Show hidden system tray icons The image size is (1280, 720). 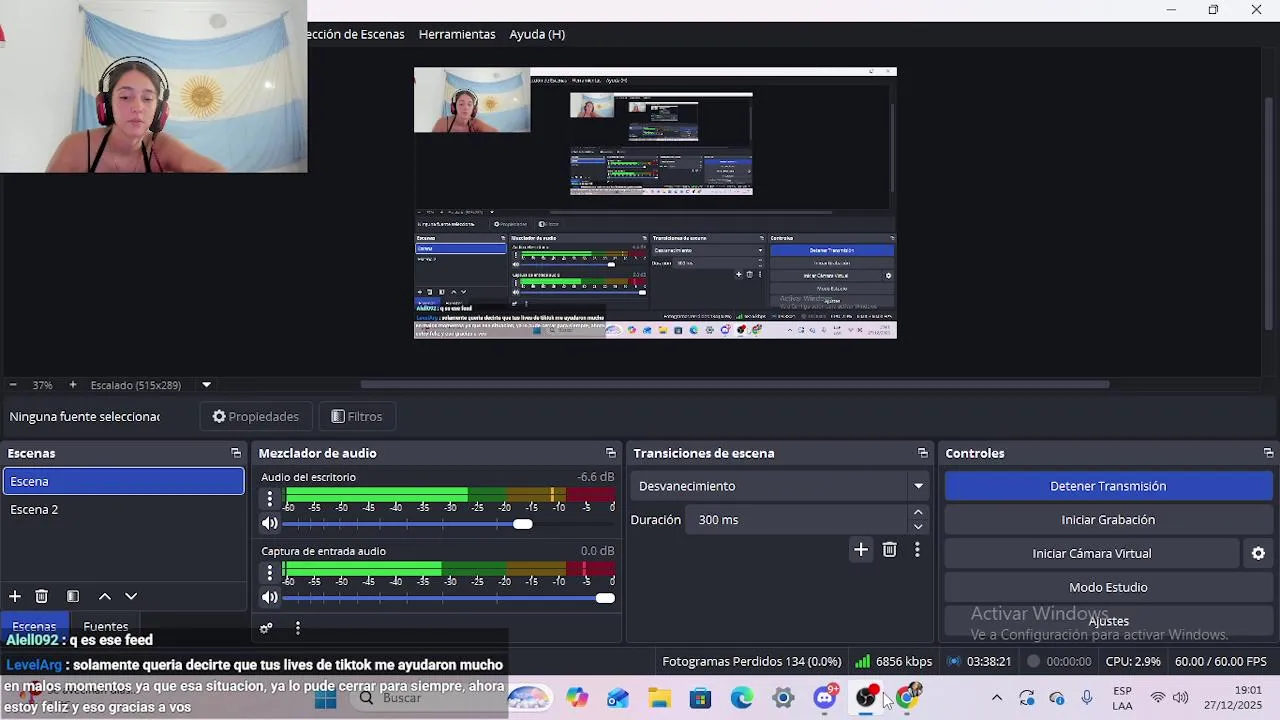coord(996,698)
